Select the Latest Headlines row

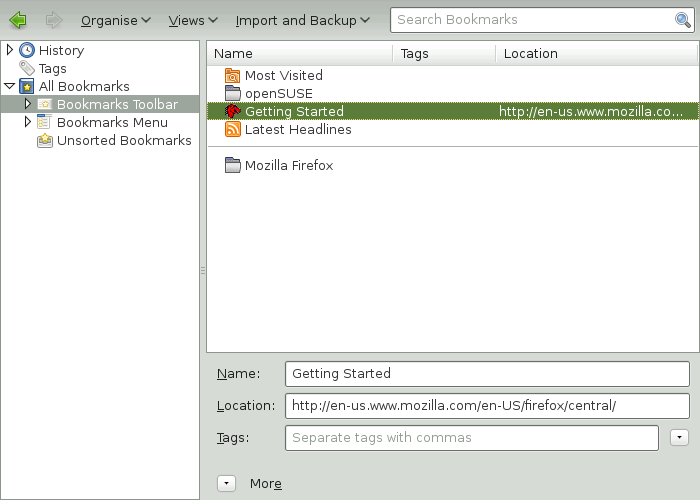(453, 129)
